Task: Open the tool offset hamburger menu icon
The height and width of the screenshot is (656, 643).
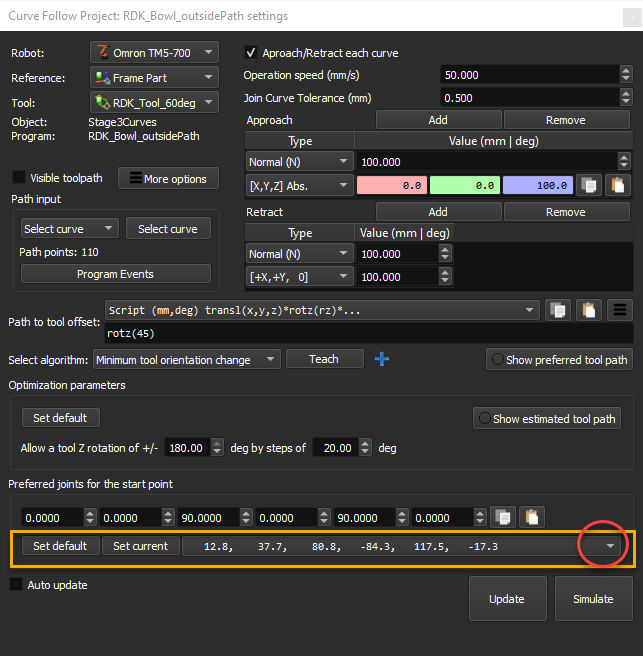Action: [x=620, y=310]
